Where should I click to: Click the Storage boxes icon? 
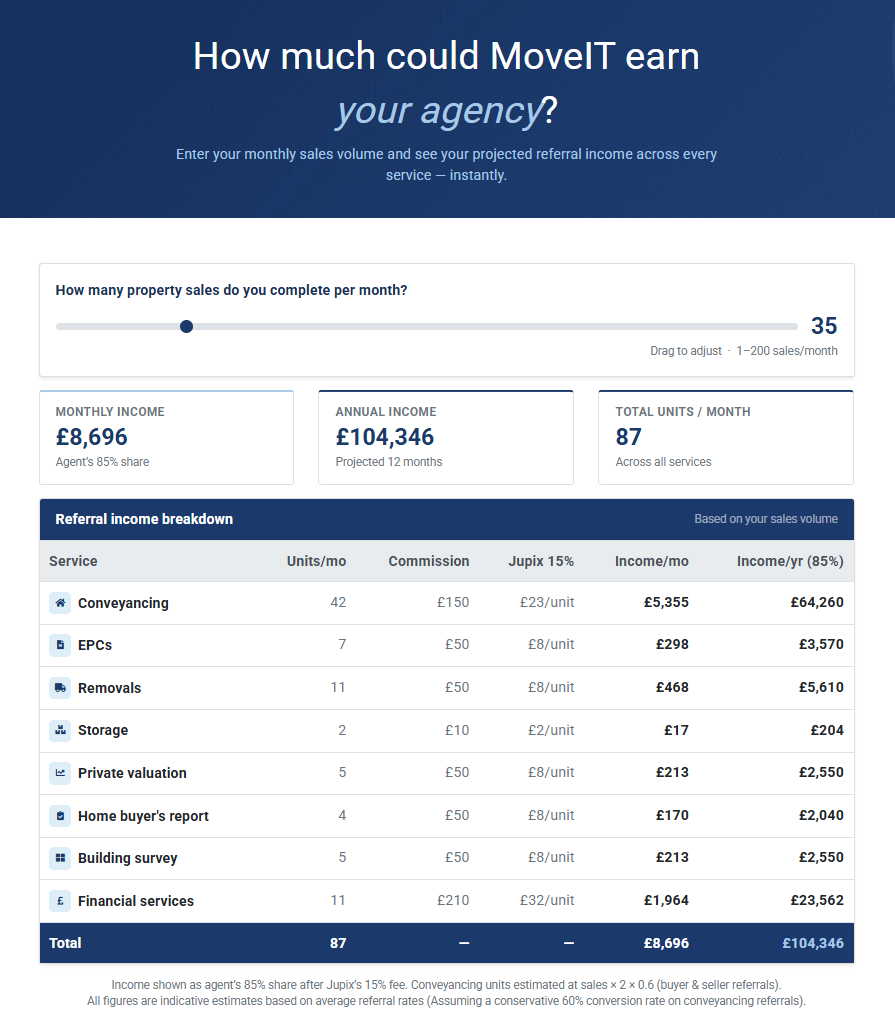tap(60, 730)
